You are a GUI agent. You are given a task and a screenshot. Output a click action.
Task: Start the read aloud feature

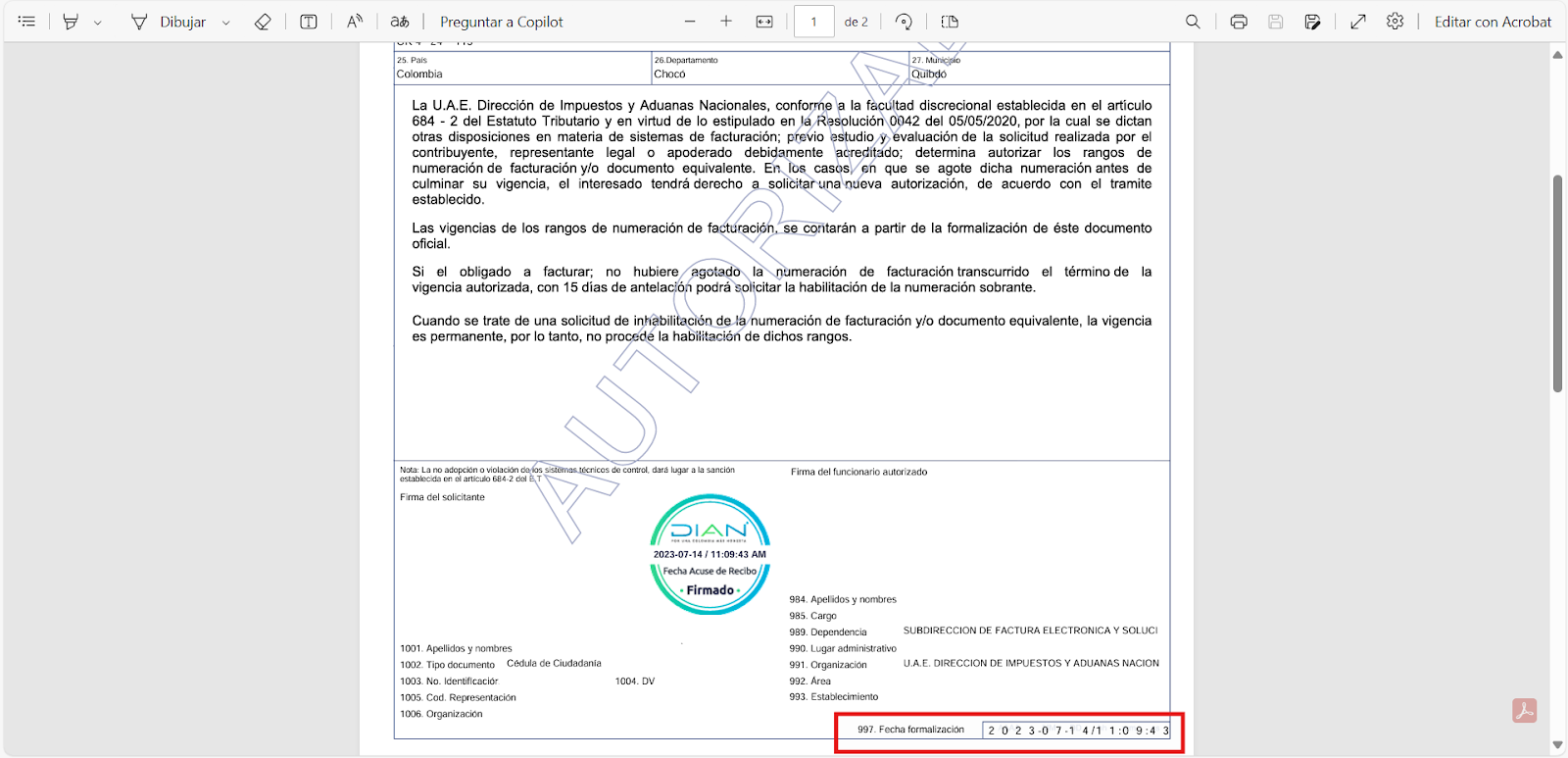click(355, 22)
